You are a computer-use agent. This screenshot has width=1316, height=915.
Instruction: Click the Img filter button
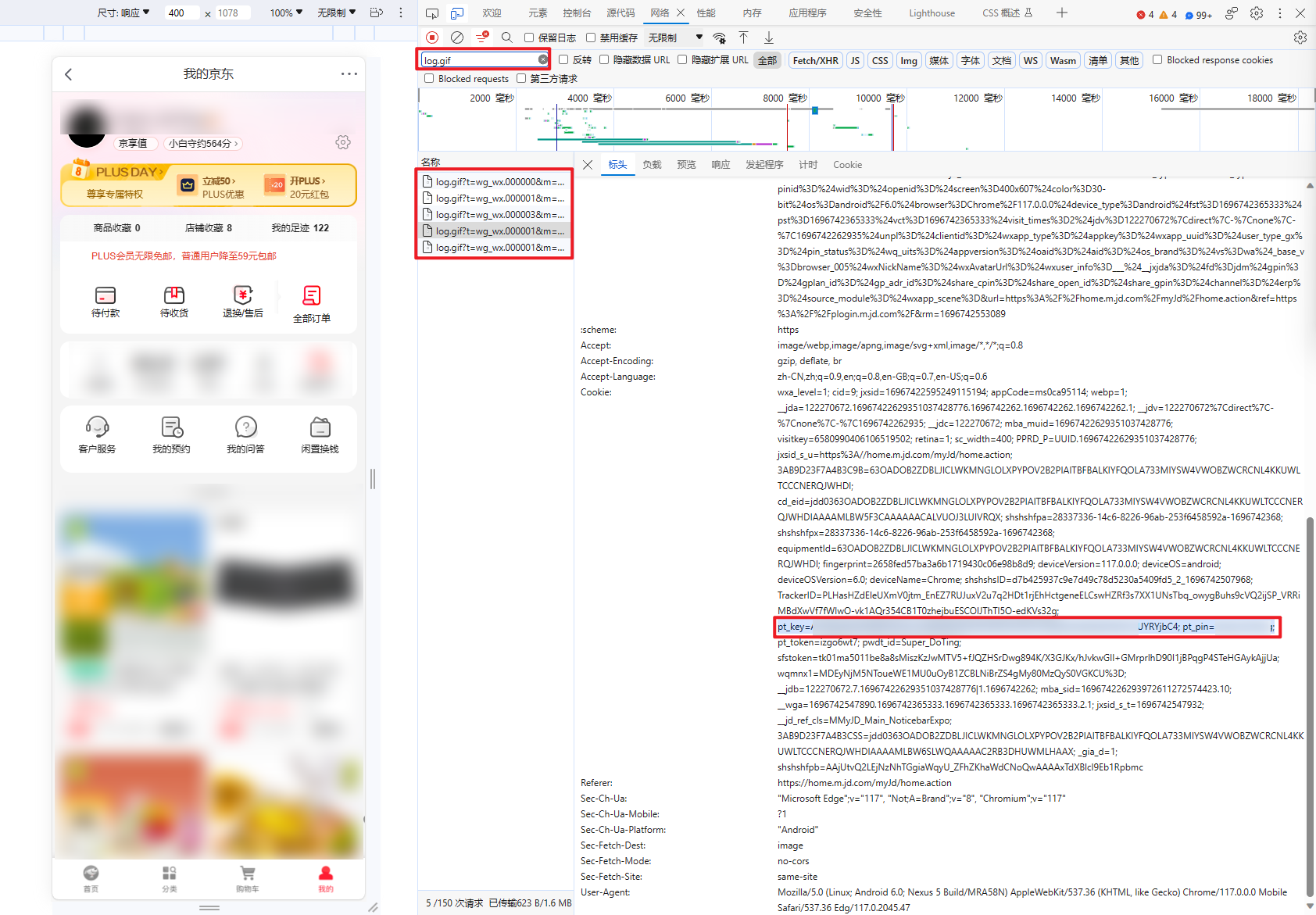point(909,60)
